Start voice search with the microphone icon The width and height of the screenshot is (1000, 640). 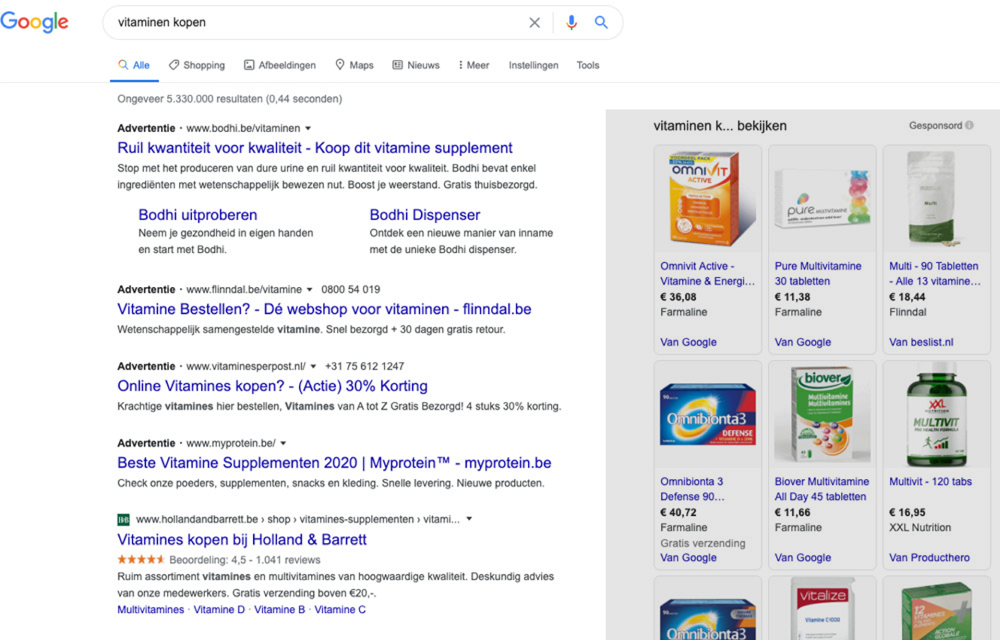tap(571, 23)
